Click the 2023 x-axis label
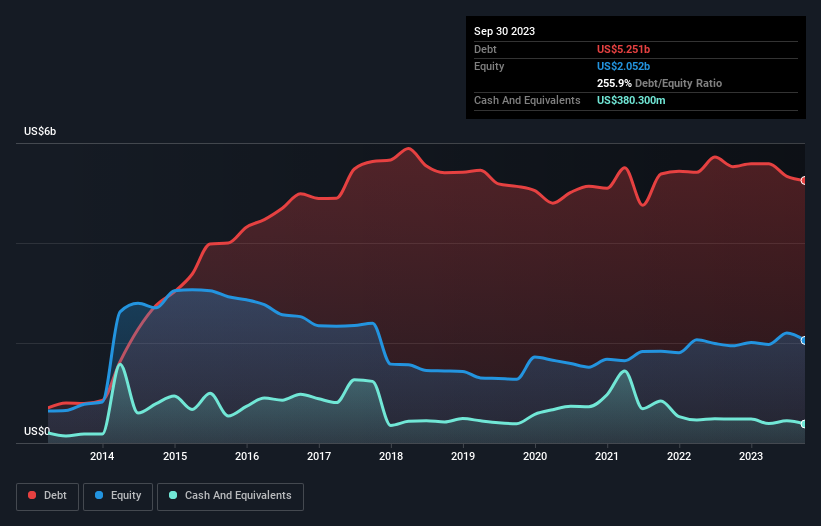The width and height of the screenshot is (821, 526). pos(751,456)
